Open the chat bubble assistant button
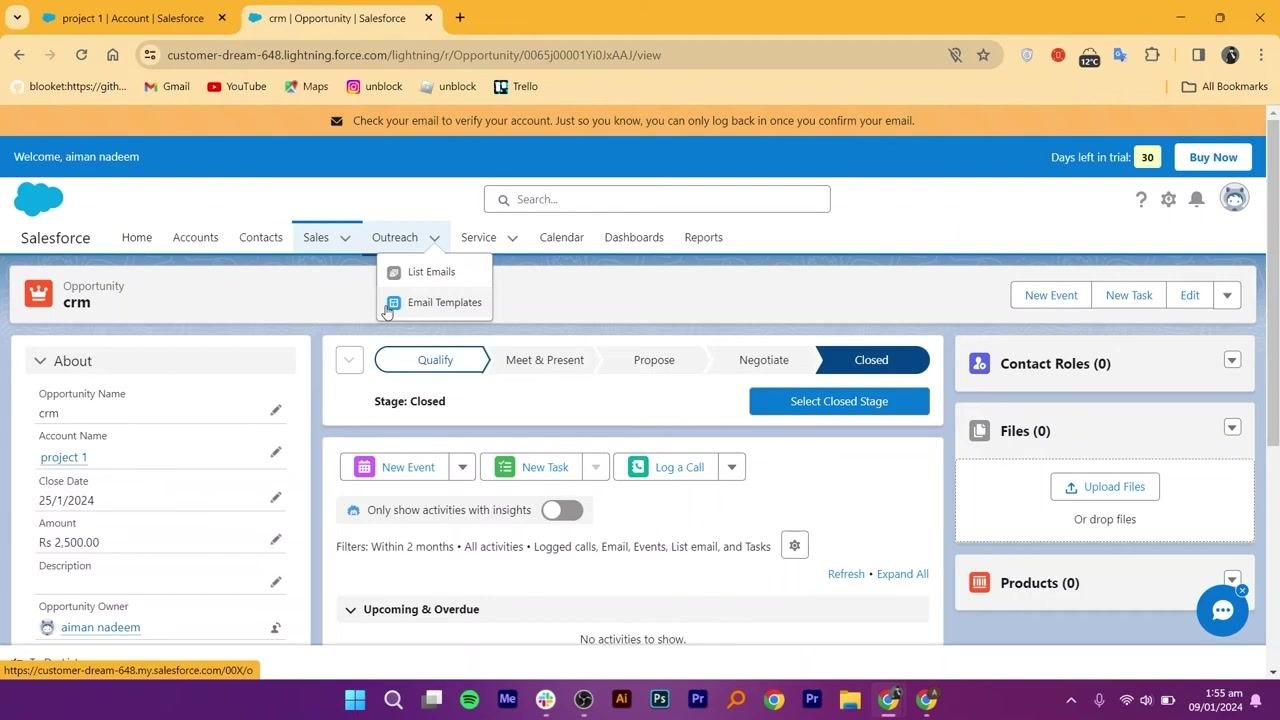This screenshot has height=720, width=1280. click(1222, 611)
